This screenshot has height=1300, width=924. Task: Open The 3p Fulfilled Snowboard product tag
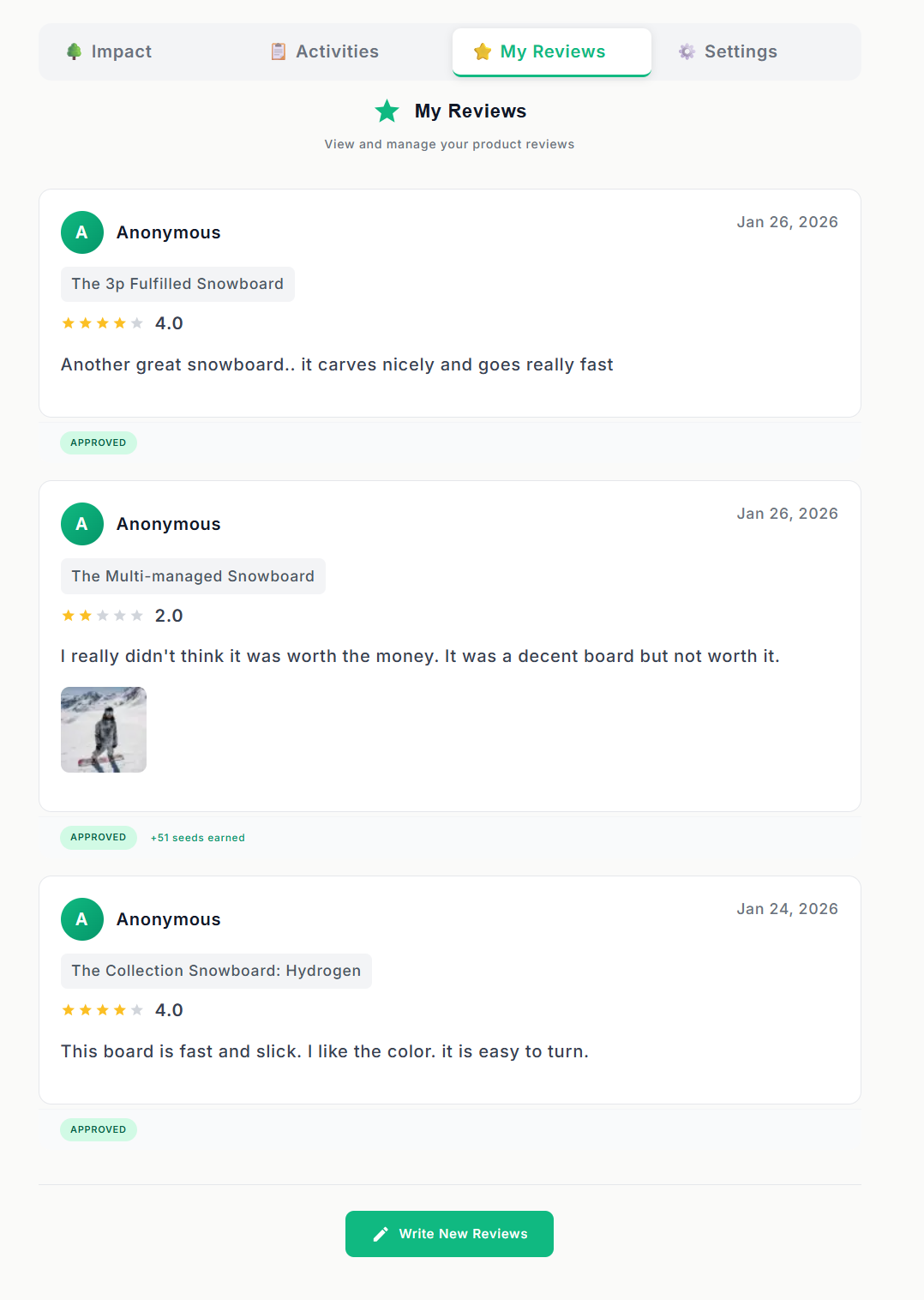177,284
